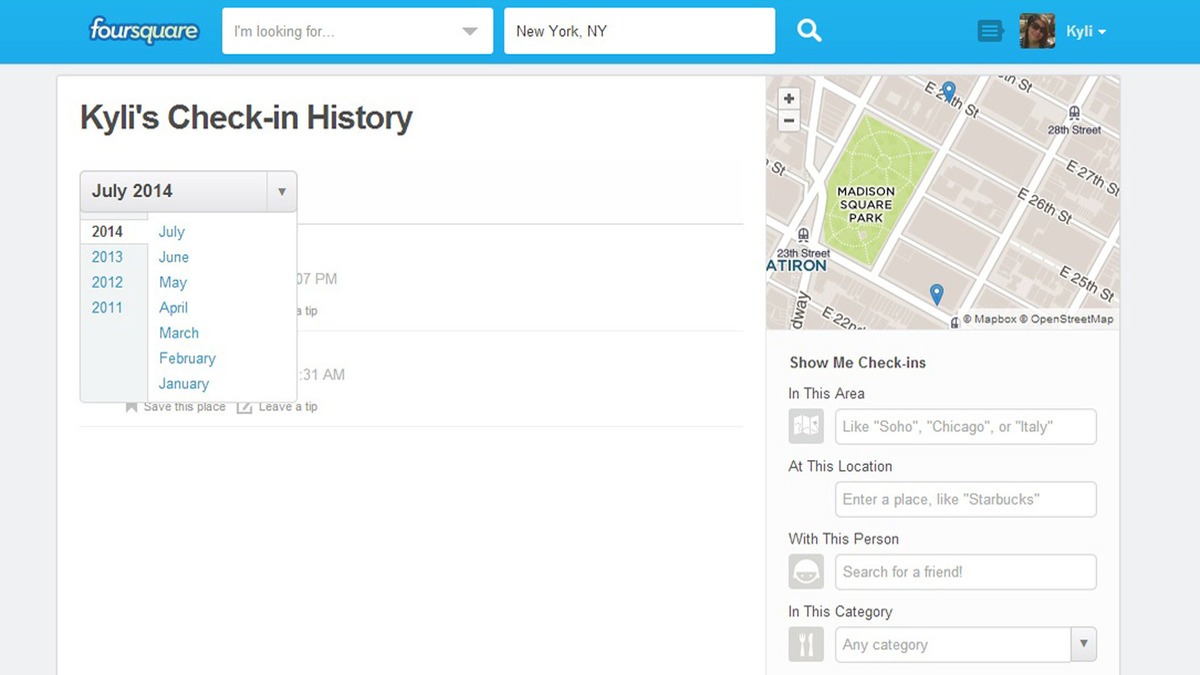Image resolution: width=1200 pixels, height=675 pixels.
Task: Click the friend icon beside With This Person
Action: point(806,571)
